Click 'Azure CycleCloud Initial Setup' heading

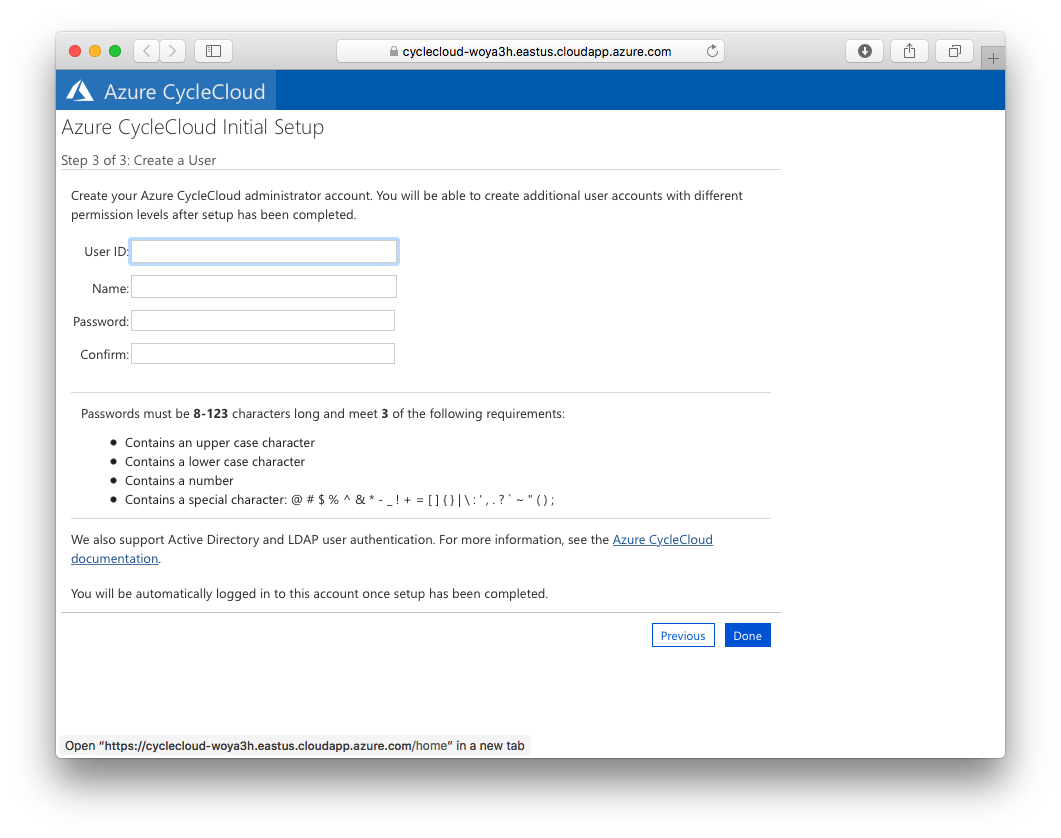(193, 127)
